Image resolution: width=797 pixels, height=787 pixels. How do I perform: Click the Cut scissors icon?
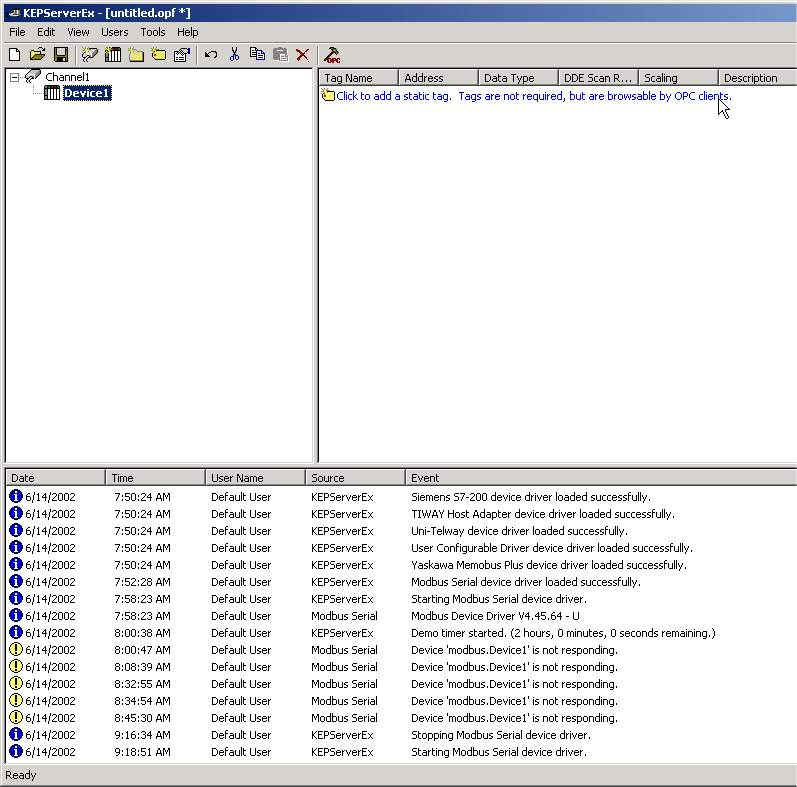(234, 55)
